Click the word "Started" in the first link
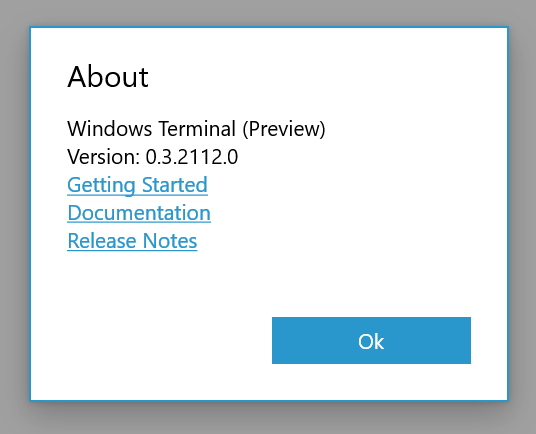 (175, 185)
